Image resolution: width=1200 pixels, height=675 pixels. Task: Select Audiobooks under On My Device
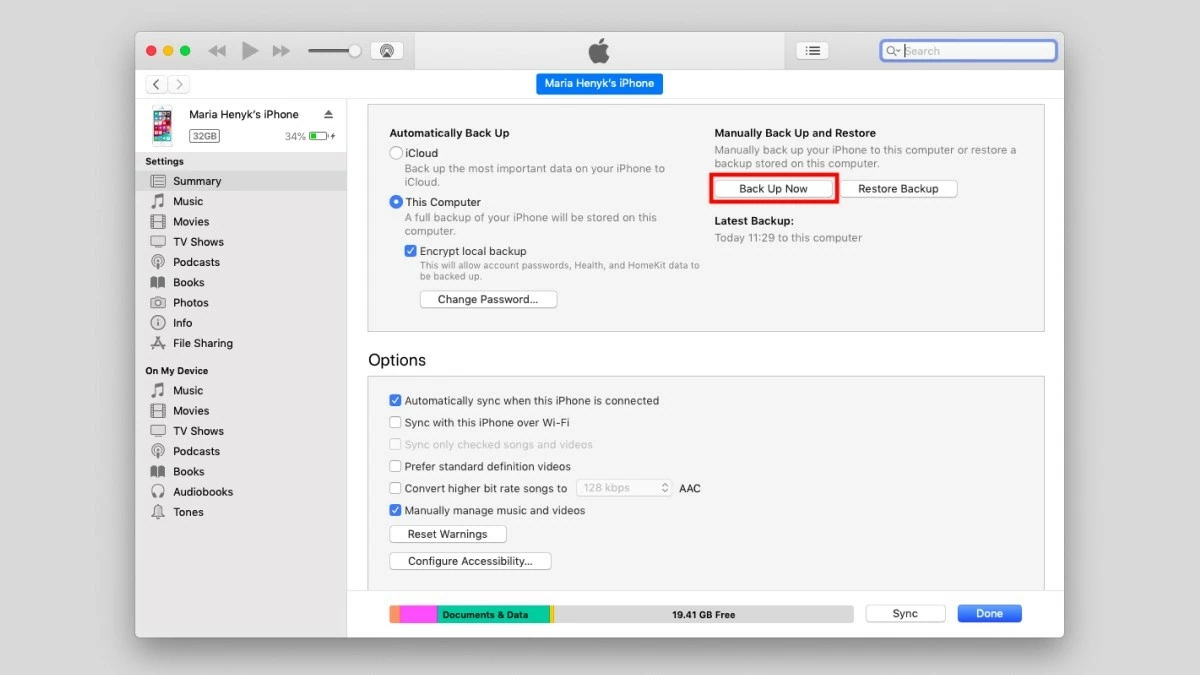coord(202,492)
